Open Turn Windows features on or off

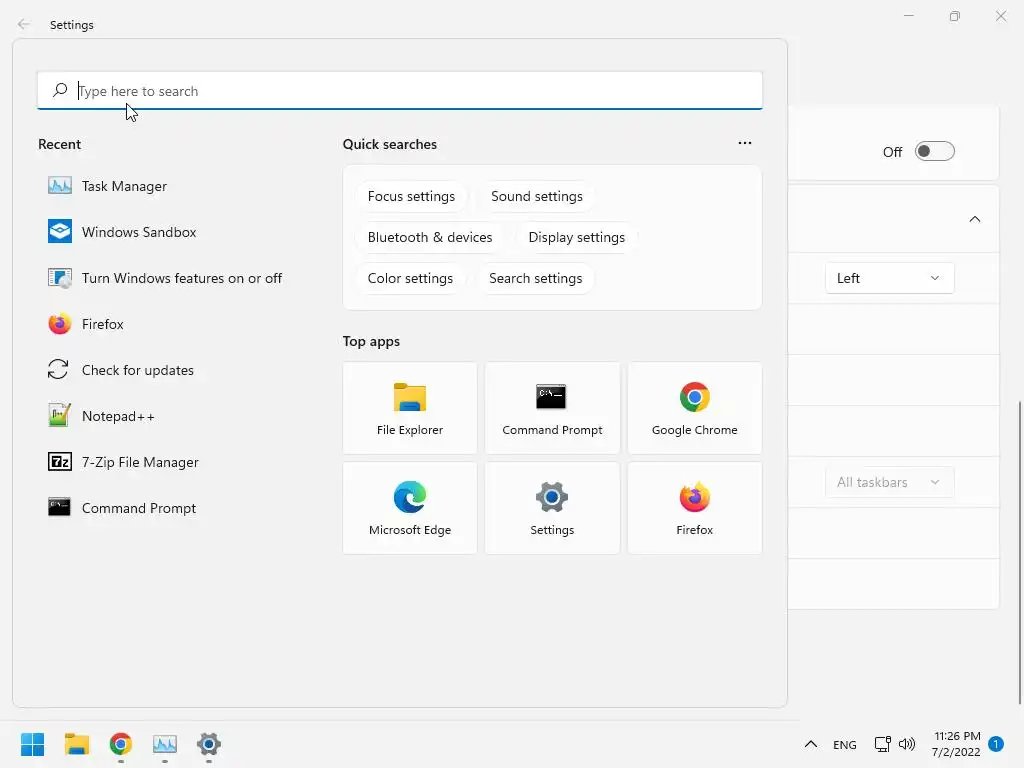click(x=165, y=278)
